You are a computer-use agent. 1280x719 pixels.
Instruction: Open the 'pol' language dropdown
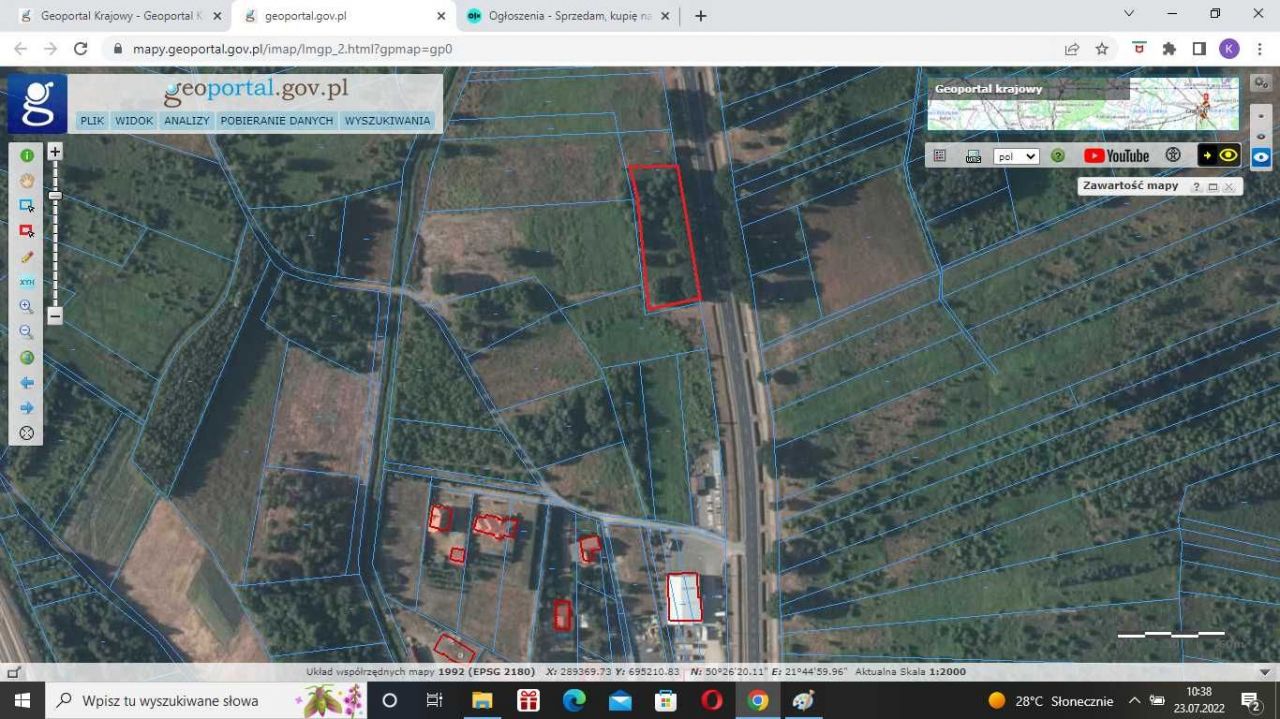1016,156
